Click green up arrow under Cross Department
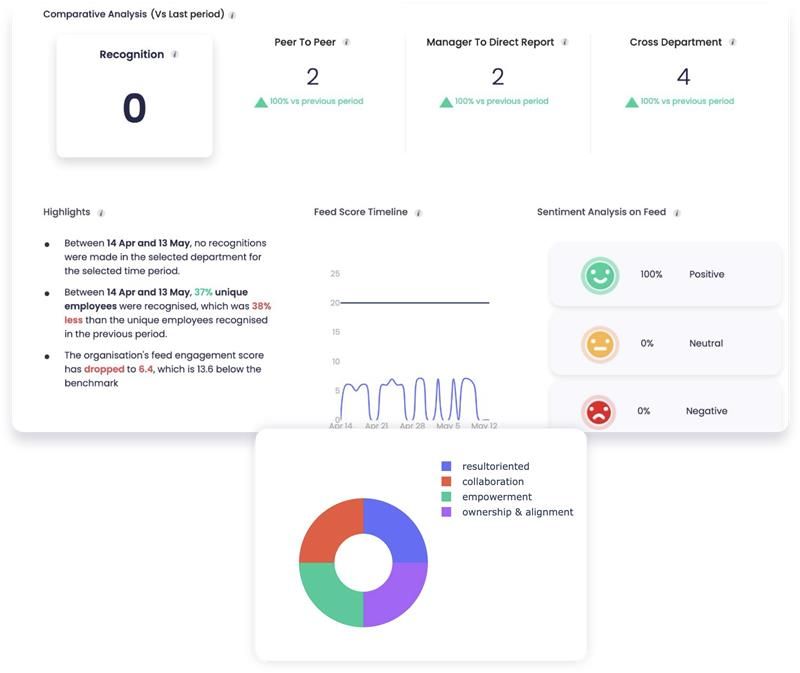800x673 pixels. point(632,102)
